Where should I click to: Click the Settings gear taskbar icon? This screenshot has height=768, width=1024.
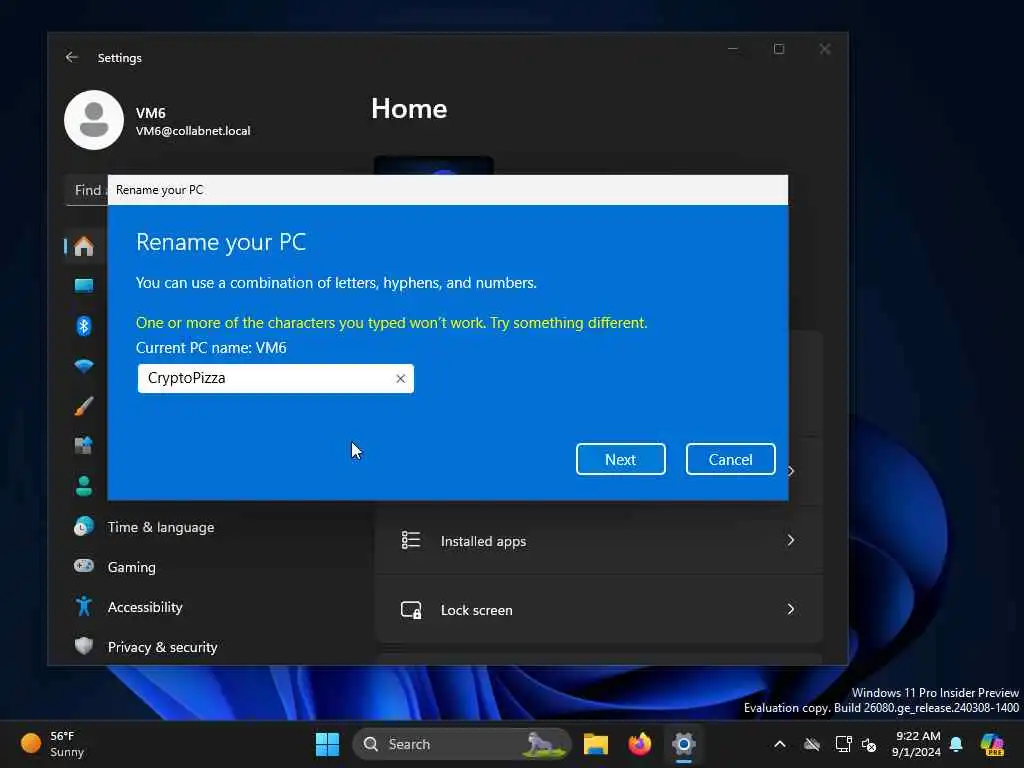(684, 744)
